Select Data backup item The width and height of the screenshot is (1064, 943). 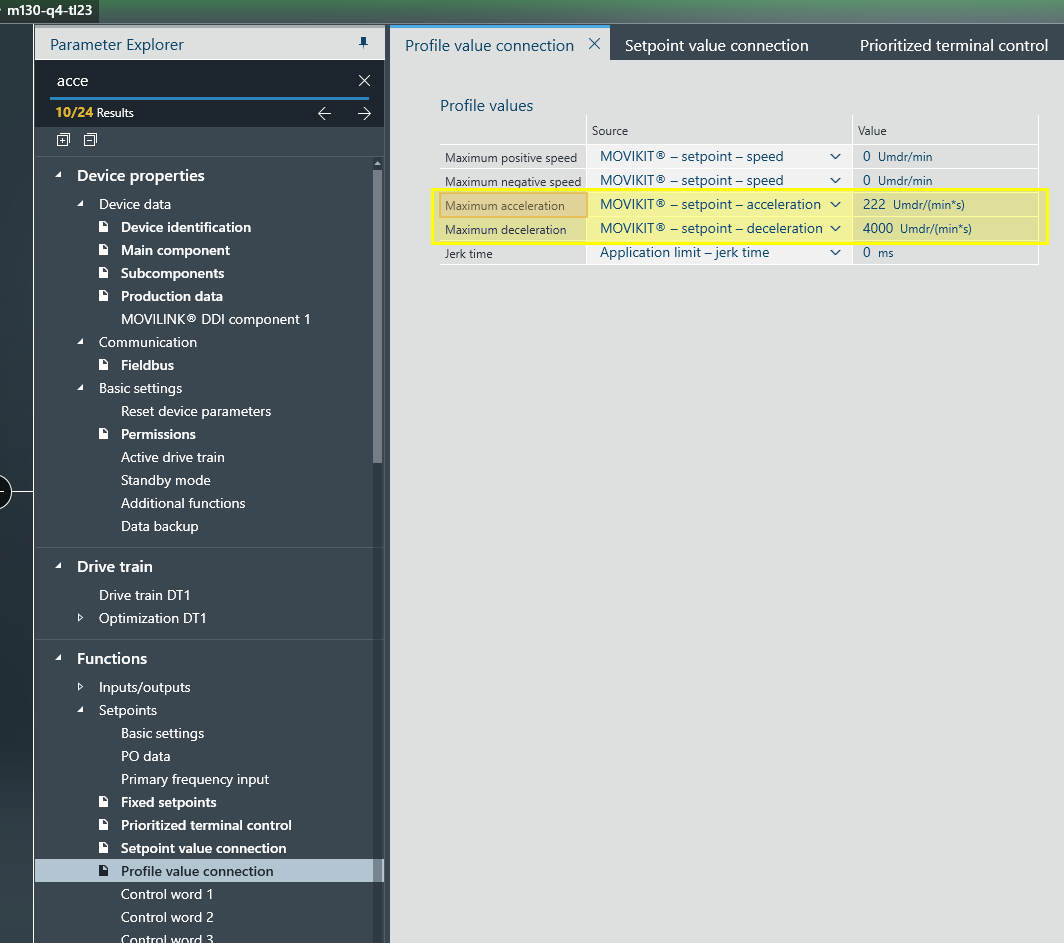[x=159, y=526]
